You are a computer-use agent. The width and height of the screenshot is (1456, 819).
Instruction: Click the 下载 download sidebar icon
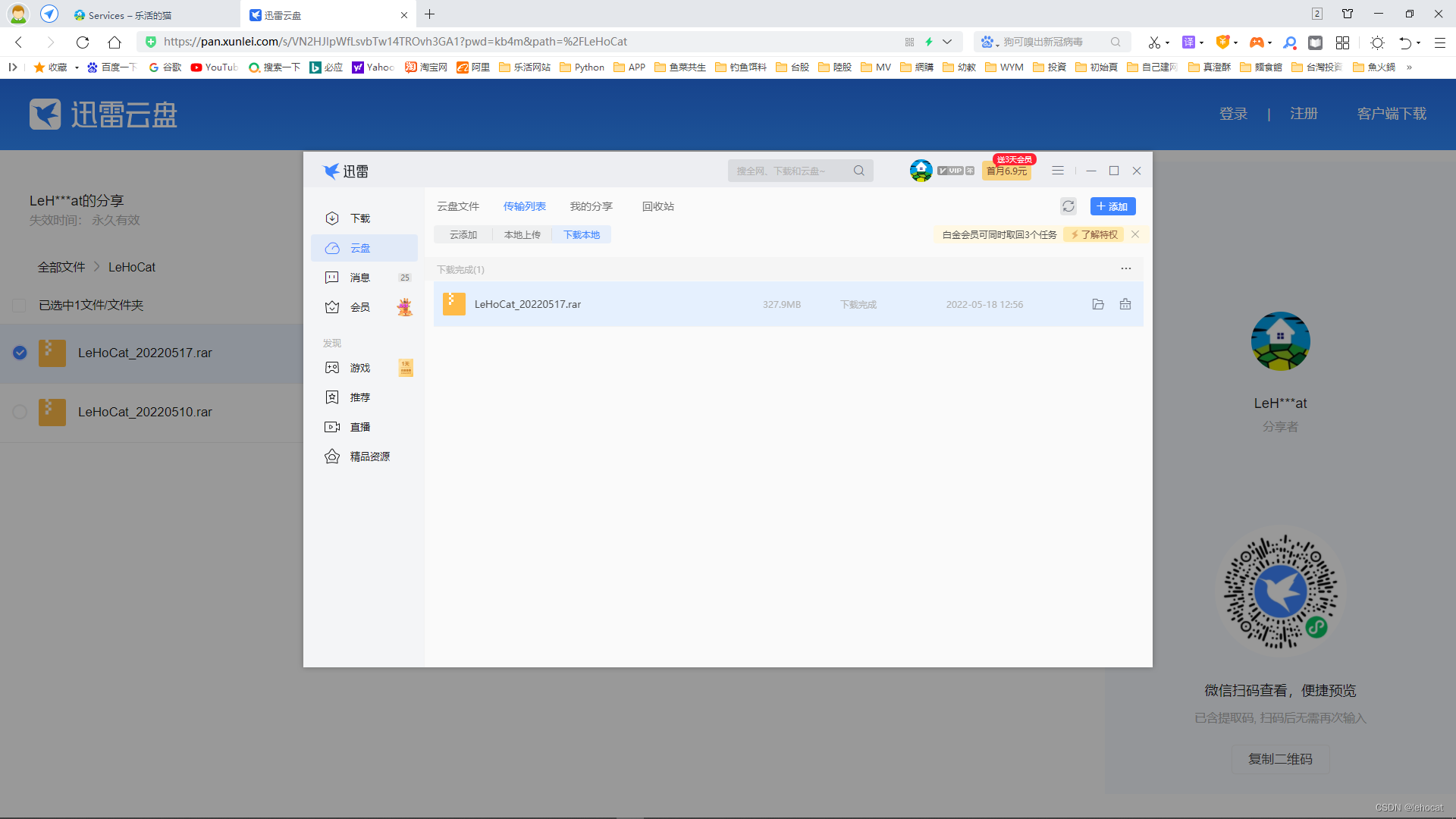(332, 218)
